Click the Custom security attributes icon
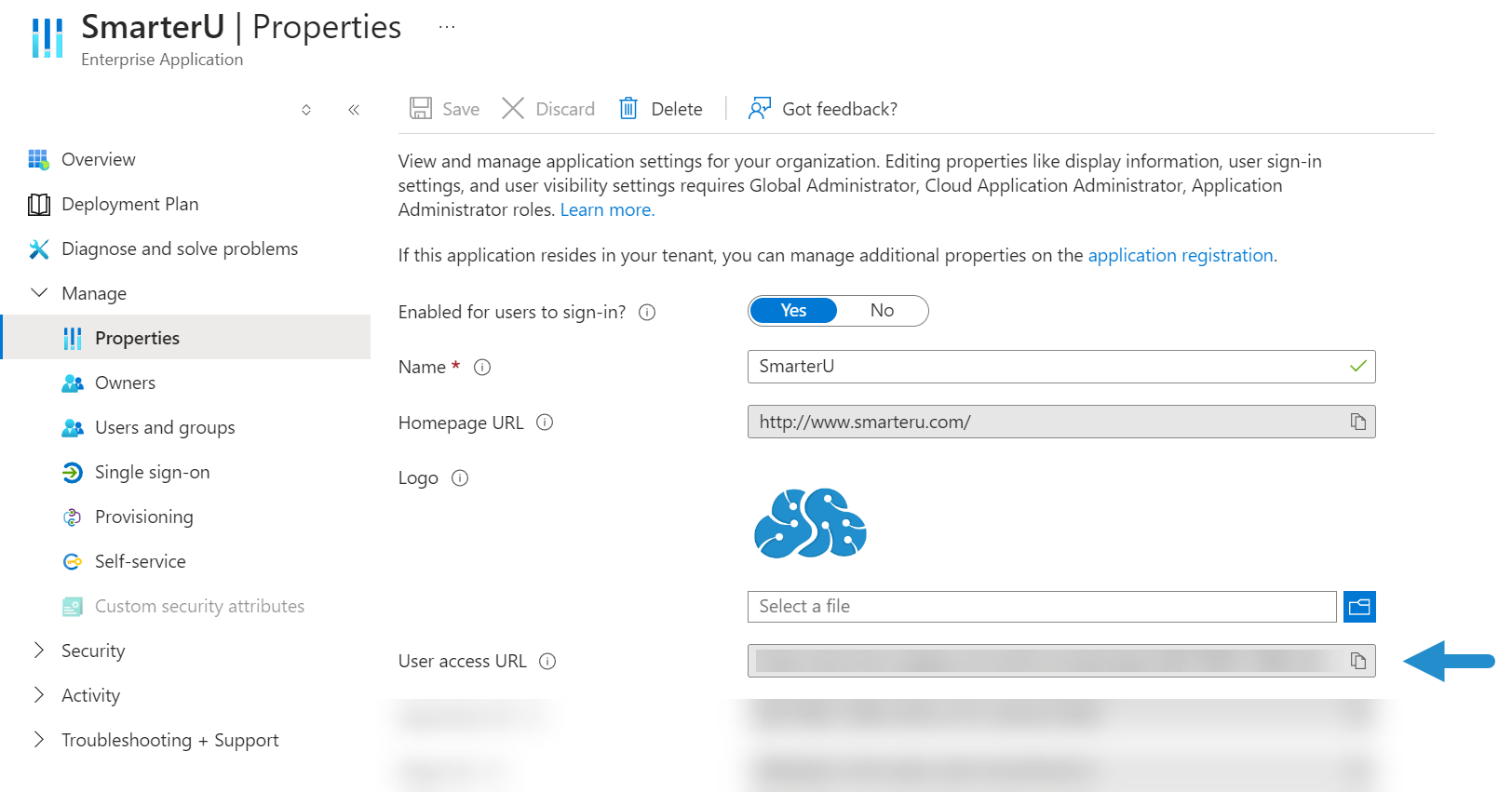Viewport: 1512px width, 792px height. pos(73,606)
